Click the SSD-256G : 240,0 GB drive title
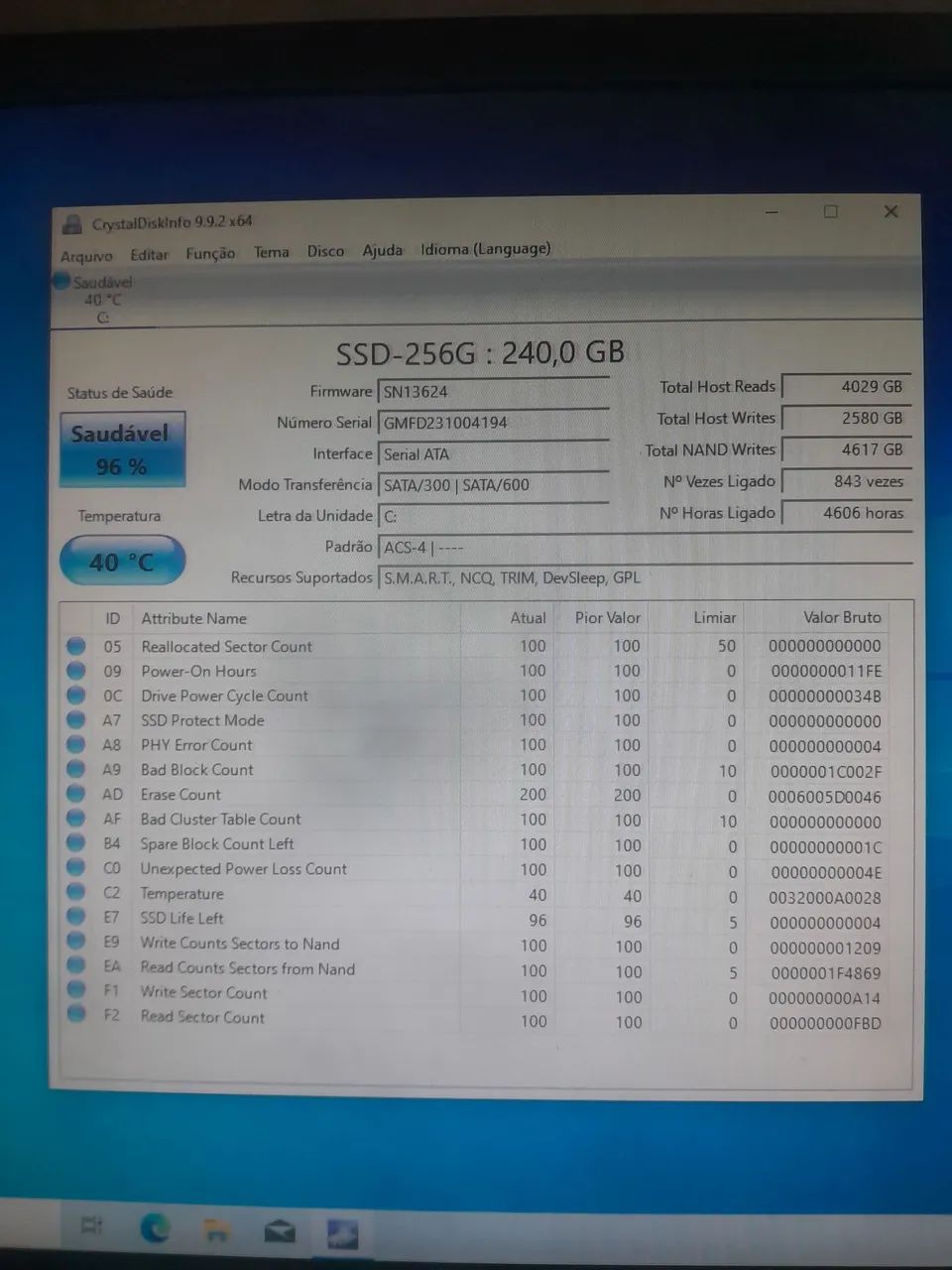Viewport: 952px width, 1270px height. click(480, 353)
